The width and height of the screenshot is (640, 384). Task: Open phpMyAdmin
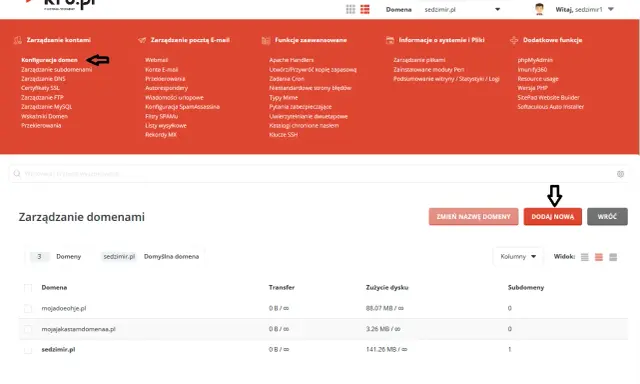coord(535,60)
